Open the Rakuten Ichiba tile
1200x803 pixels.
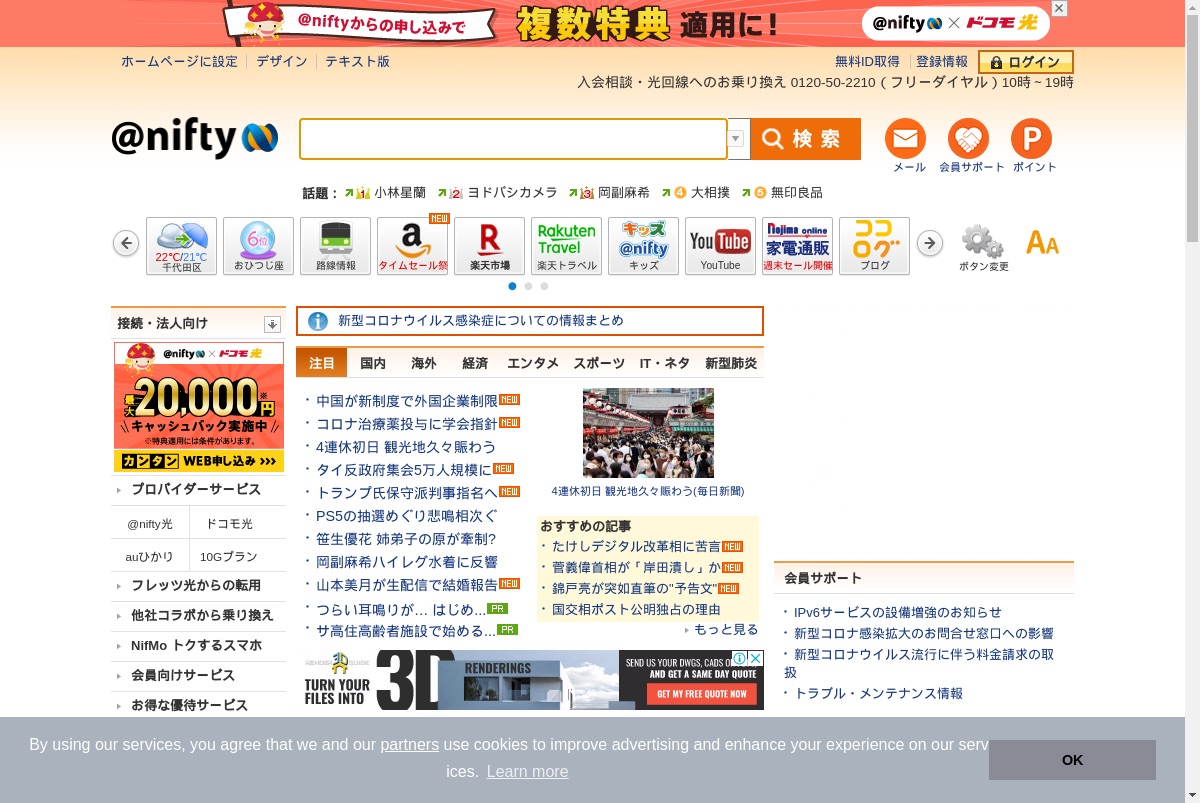coord(489,246)
